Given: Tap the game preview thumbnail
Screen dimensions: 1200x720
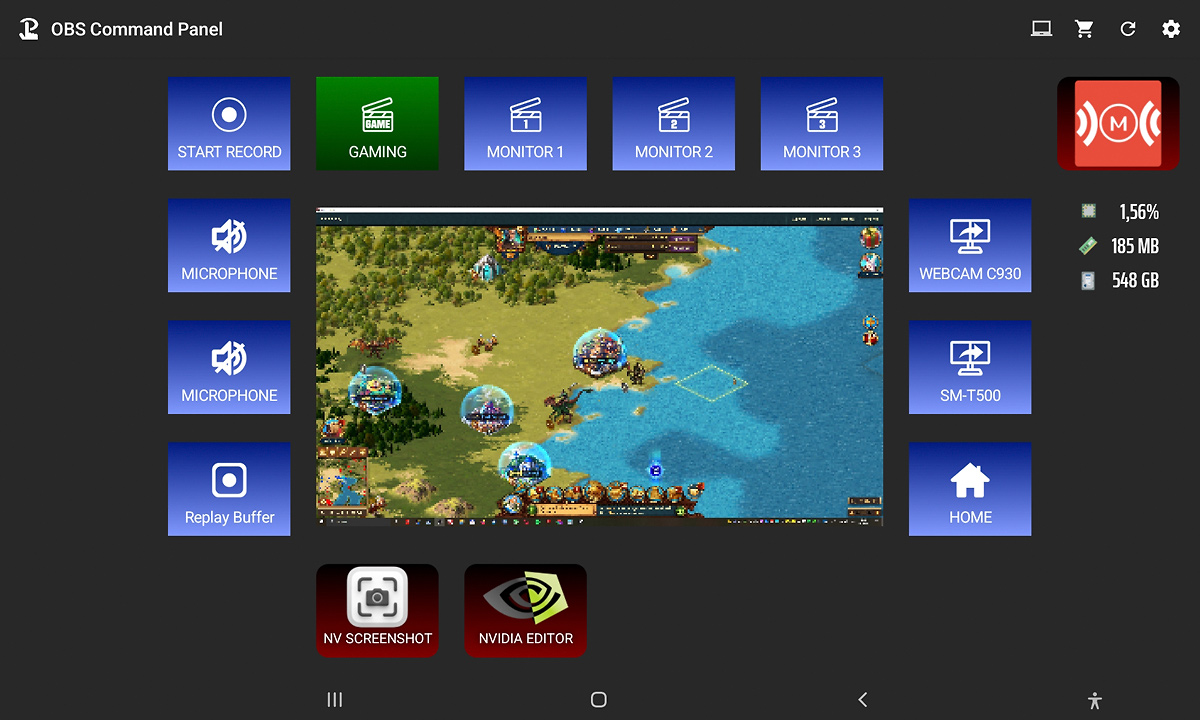Looking at the screenshot, I should coord(599,366).
